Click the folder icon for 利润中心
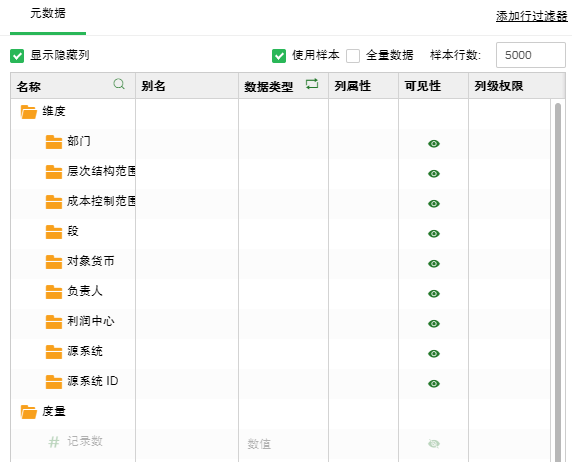Screen dimensions: 572x462 [54, 322]
